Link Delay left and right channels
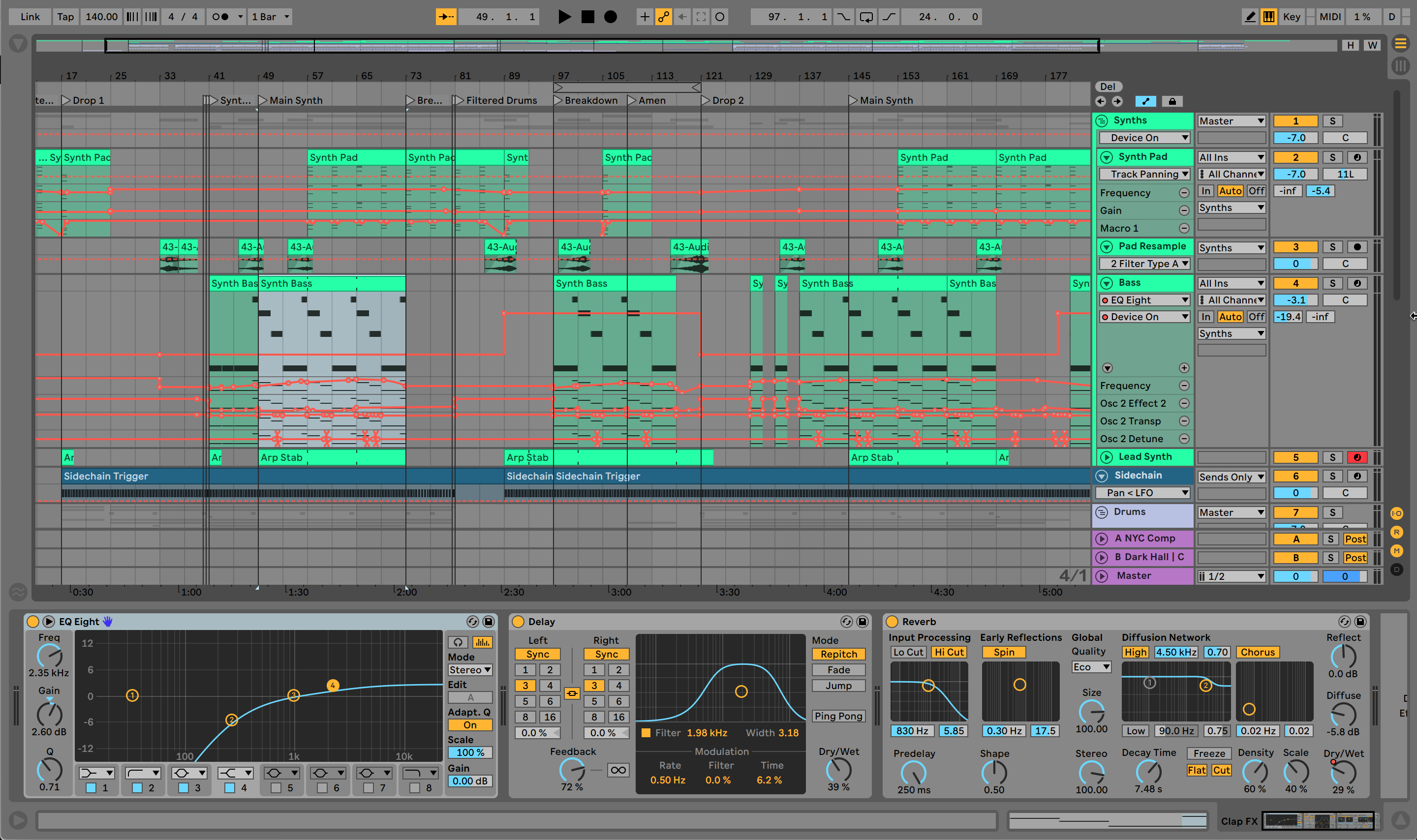Viewport: 1417px width, 840px height. (x=572, y=693)
